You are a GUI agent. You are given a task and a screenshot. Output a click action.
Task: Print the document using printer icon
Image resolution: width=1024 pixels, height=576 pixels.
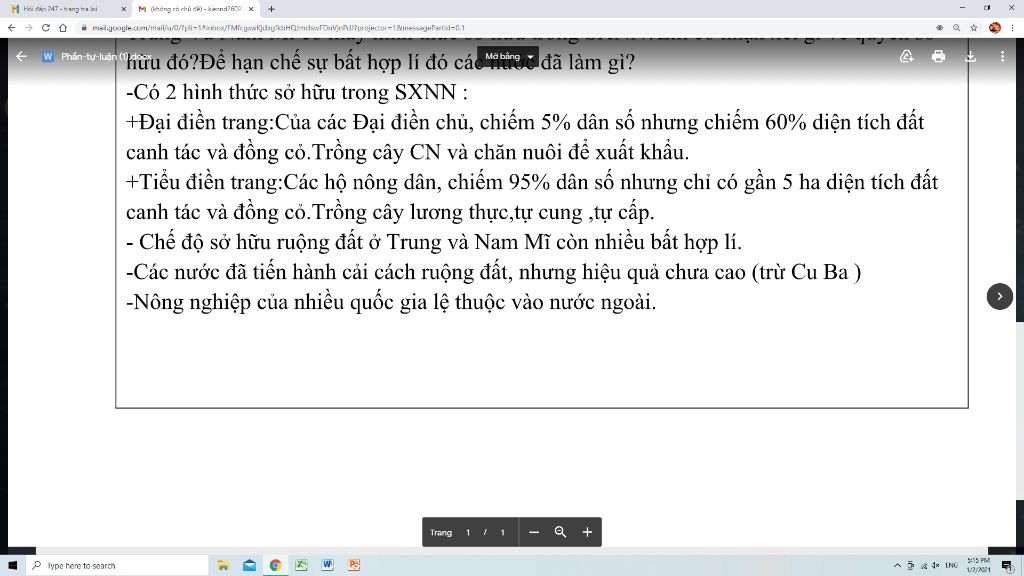pyautogui.click(x=938, y=56)
